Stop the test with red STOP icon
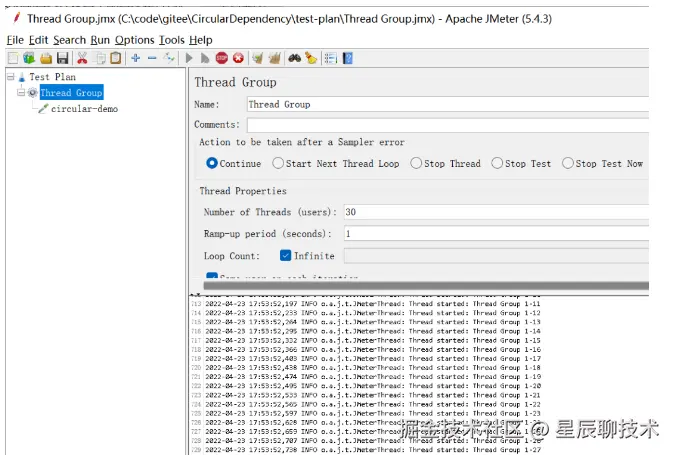Image resolution: width=674 pixels, height=455 pixels. [x=222, y=58]
